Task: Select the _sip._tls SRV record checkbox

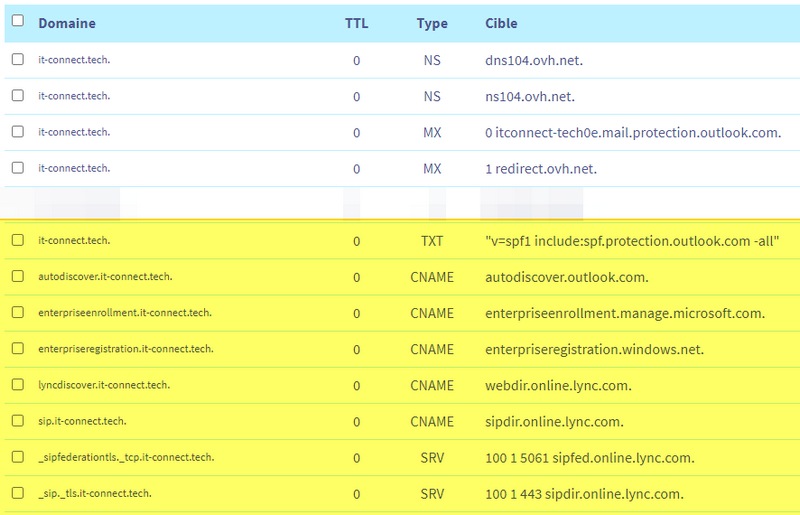Action: point(17,493)
